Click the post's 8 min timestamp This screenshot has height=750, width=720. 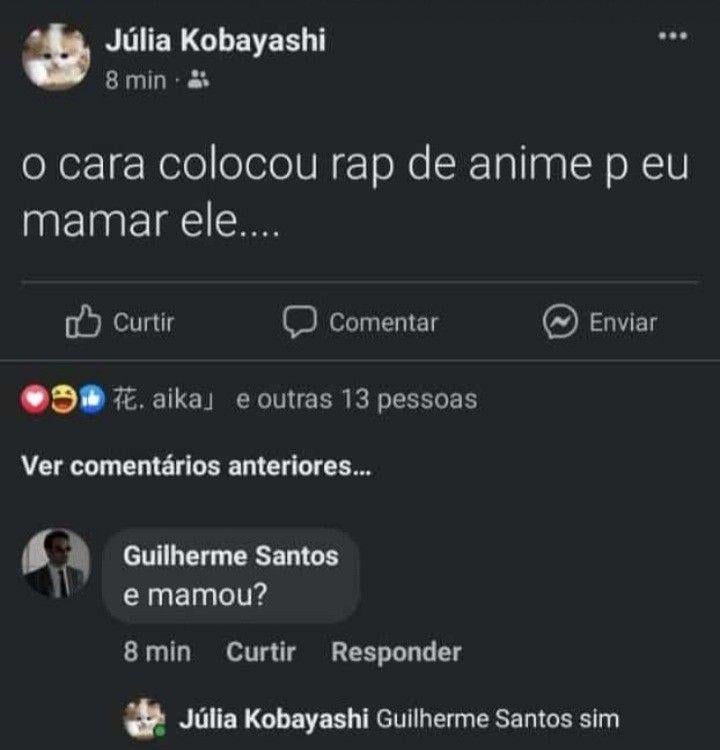(x=136, y=81)
